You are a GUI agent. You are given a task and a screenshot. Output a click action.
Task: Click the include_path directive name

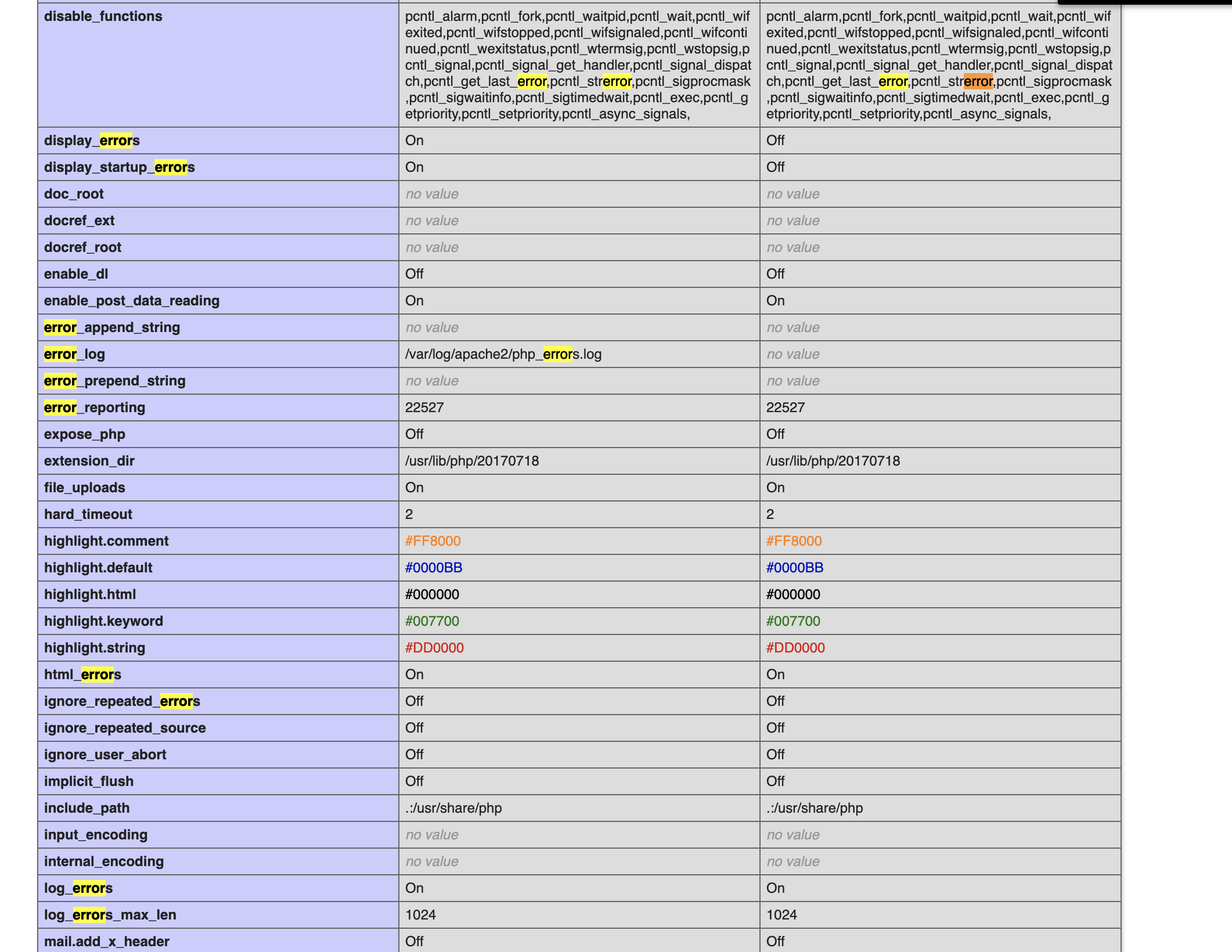point(87,808)
